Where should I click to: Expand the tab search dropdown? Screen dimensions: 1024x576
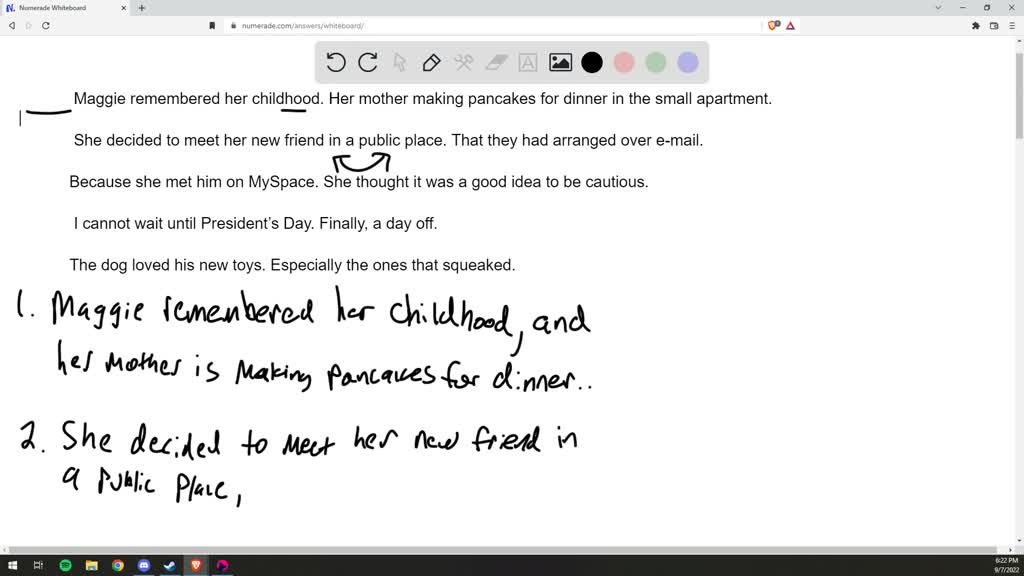pyautogui.click(x=938, y=8)
